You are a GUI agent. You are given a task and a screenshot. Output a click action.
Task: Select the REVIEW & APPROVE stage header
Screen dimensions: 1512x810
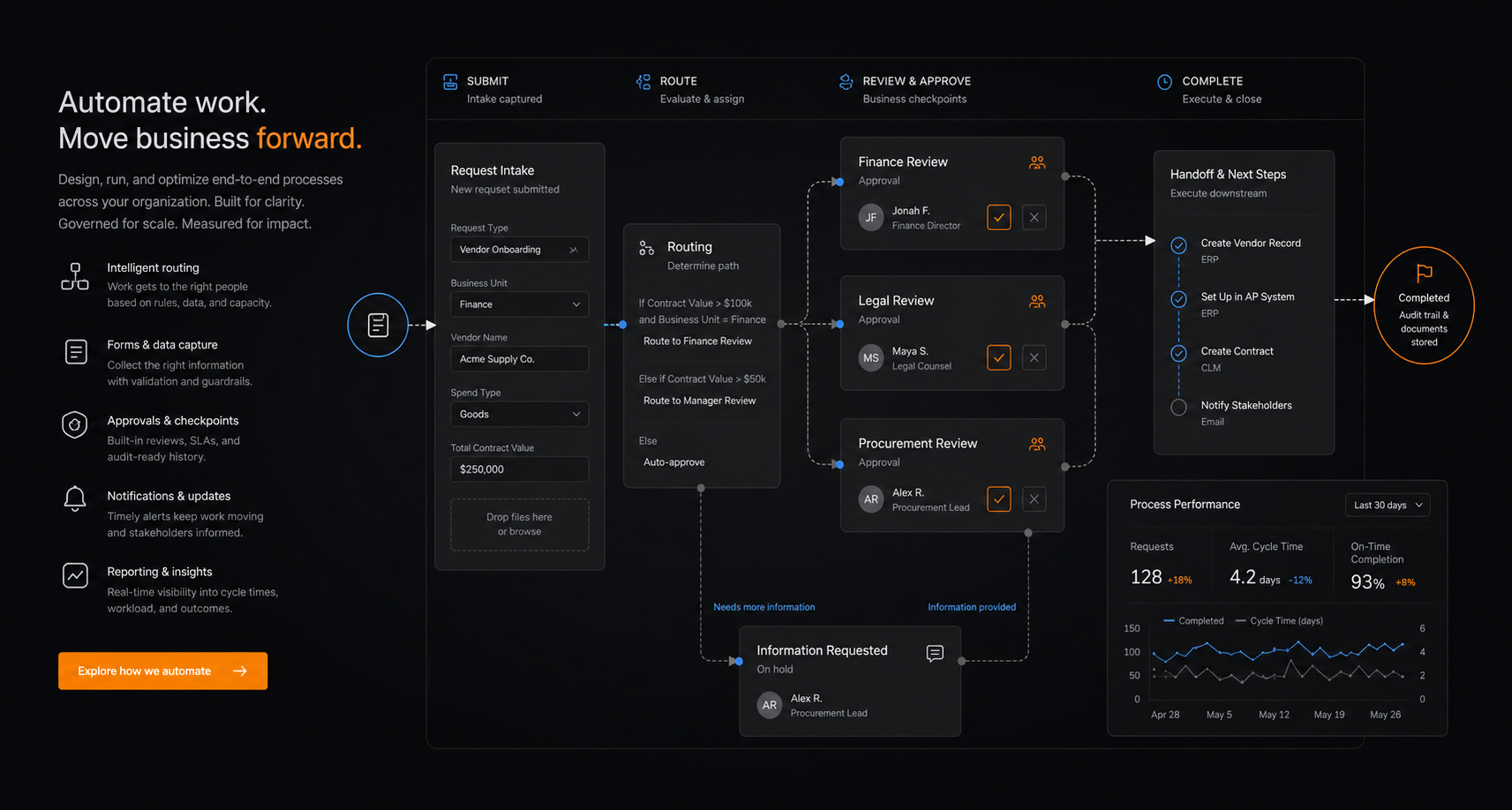(x=905, y=89)
